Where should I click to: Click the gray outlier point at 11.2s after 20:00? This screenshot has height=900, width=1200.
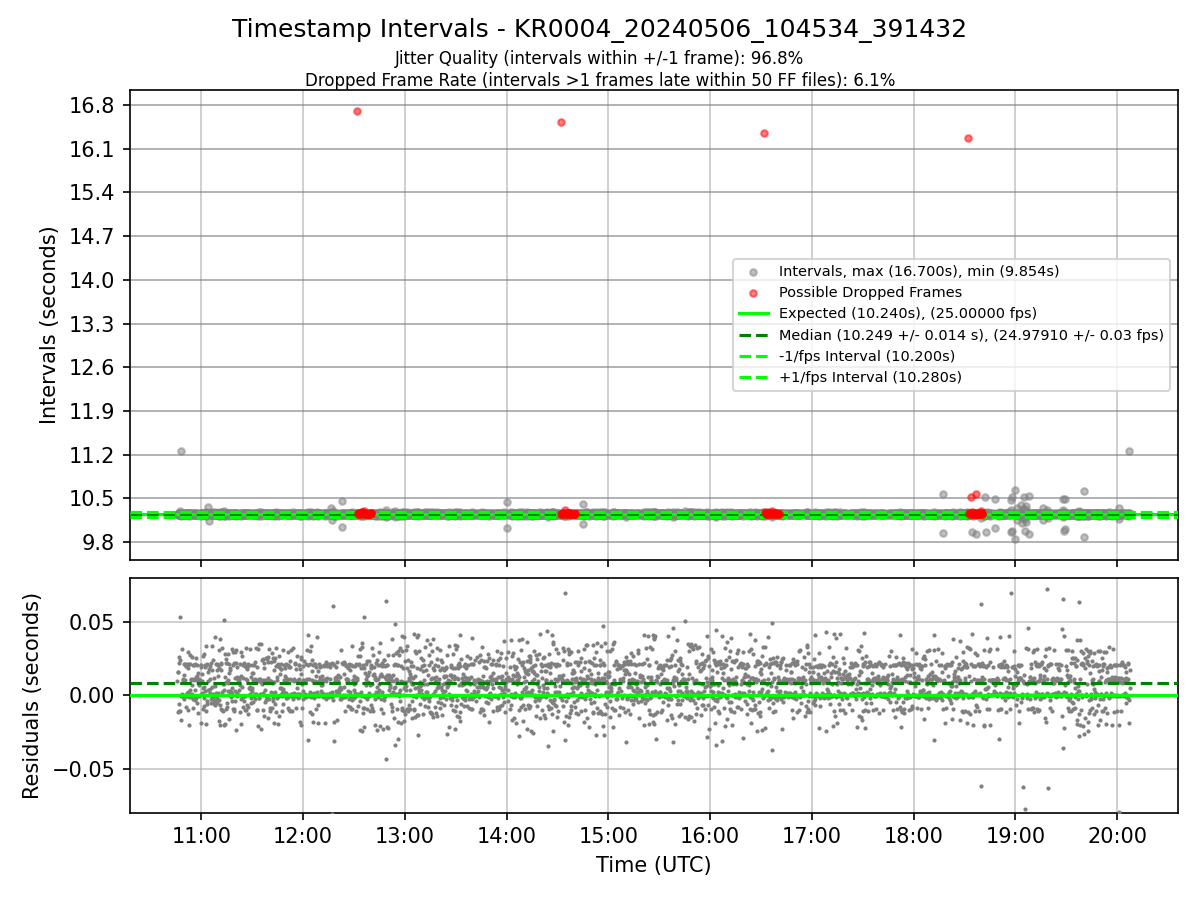[x=1129, y=451]
